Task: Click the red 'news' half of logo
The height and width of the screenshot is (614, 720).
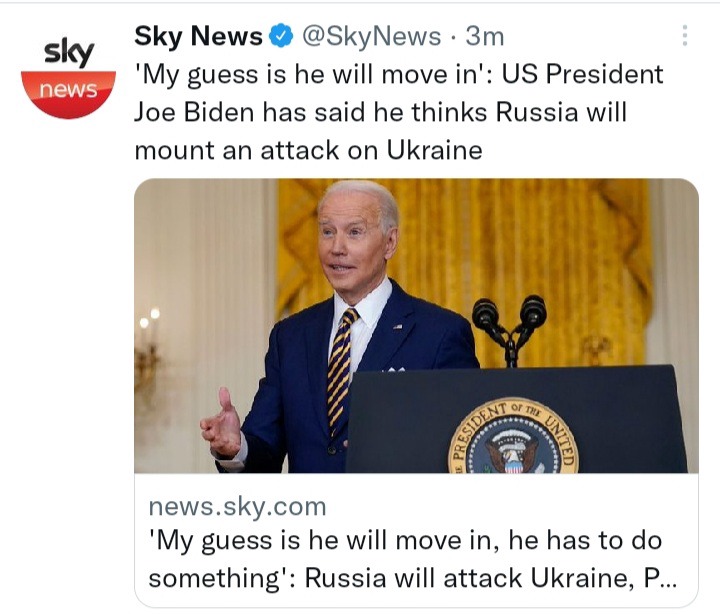Action: 68,95
